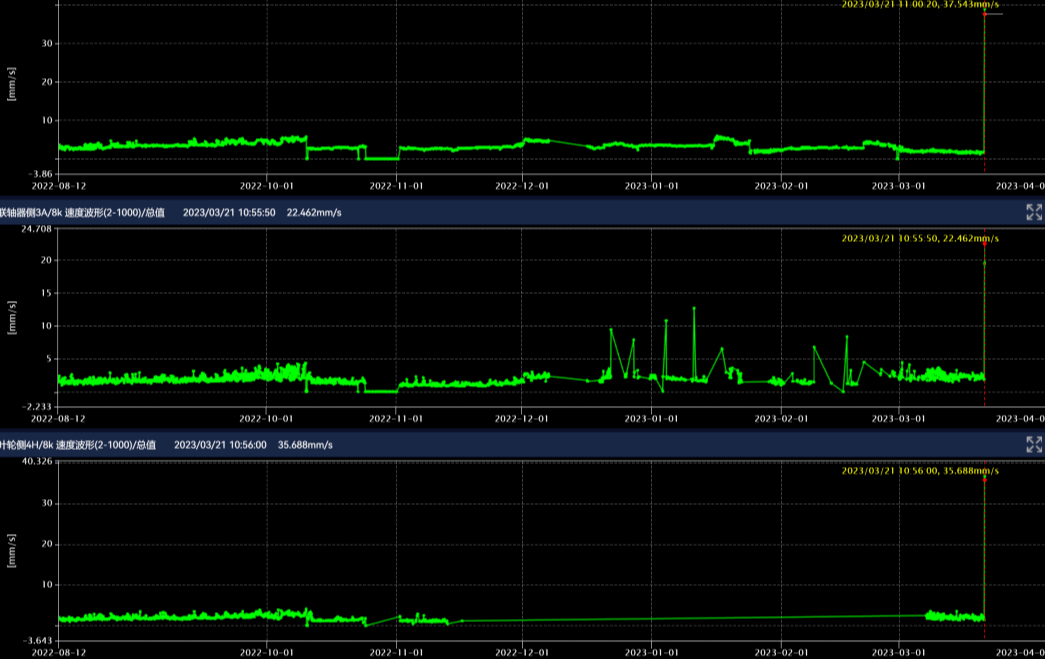Click the 2023/03/21 10:56:00 header timestamp

point(220,444)
